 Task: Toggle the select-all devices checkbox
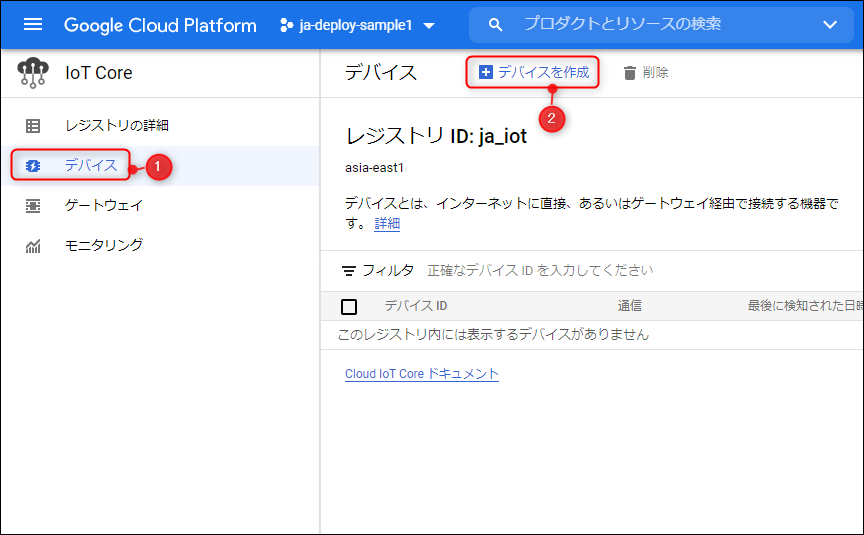(349, 306)
